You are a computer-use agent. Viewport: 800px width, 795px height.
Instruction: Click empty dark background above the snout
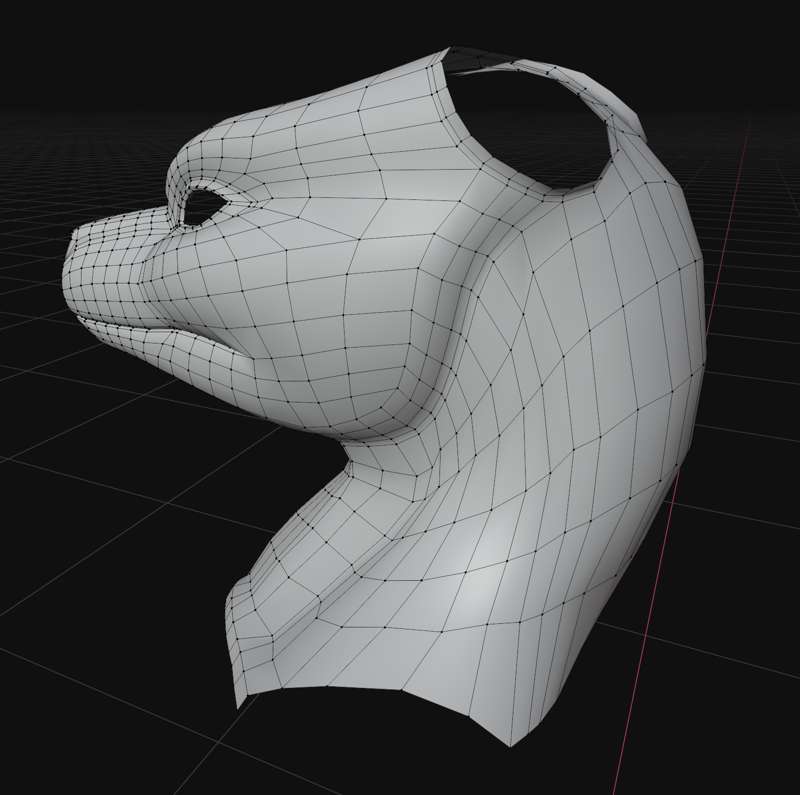tap(100, 100)
